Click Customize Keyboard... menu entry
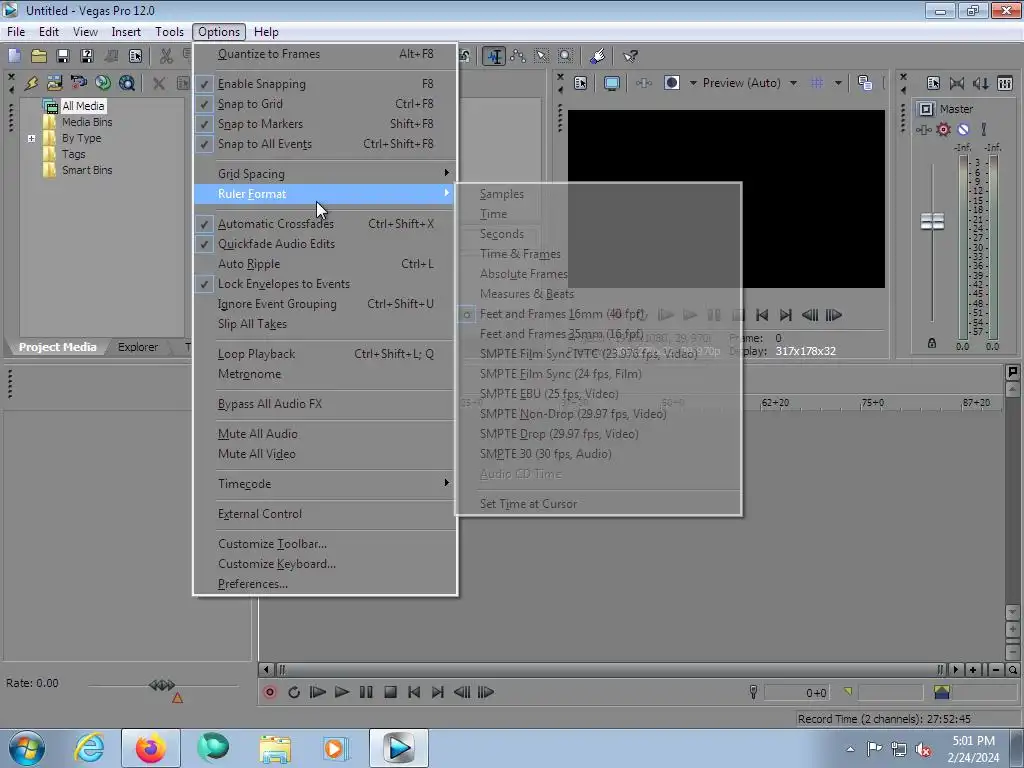Viewport: 1024px width, 768px height. point(325,564)
